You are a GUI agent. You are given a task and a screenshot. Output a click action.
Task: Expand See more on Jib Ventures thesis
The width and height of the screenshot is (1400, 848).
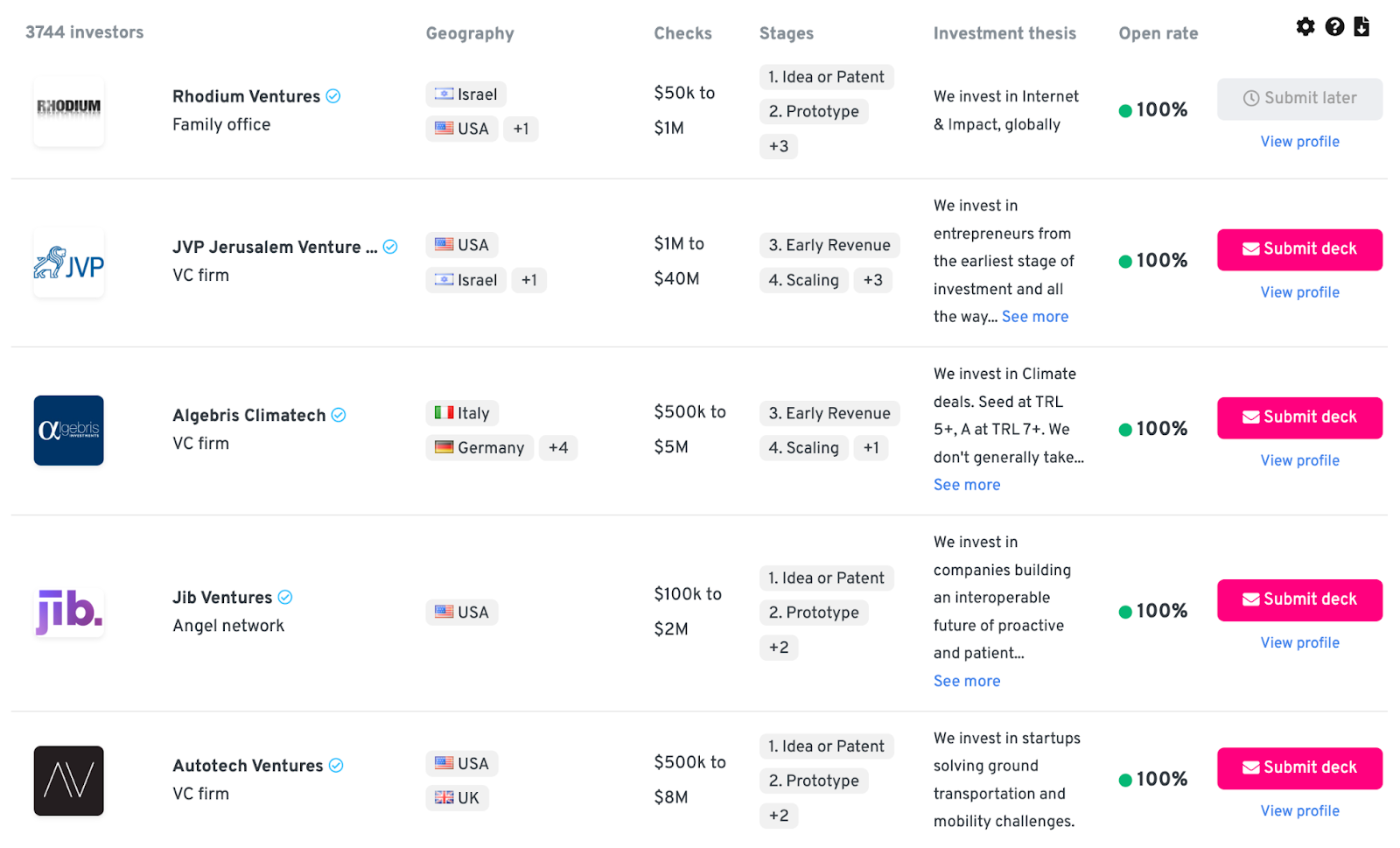click(x=966, y=681)
